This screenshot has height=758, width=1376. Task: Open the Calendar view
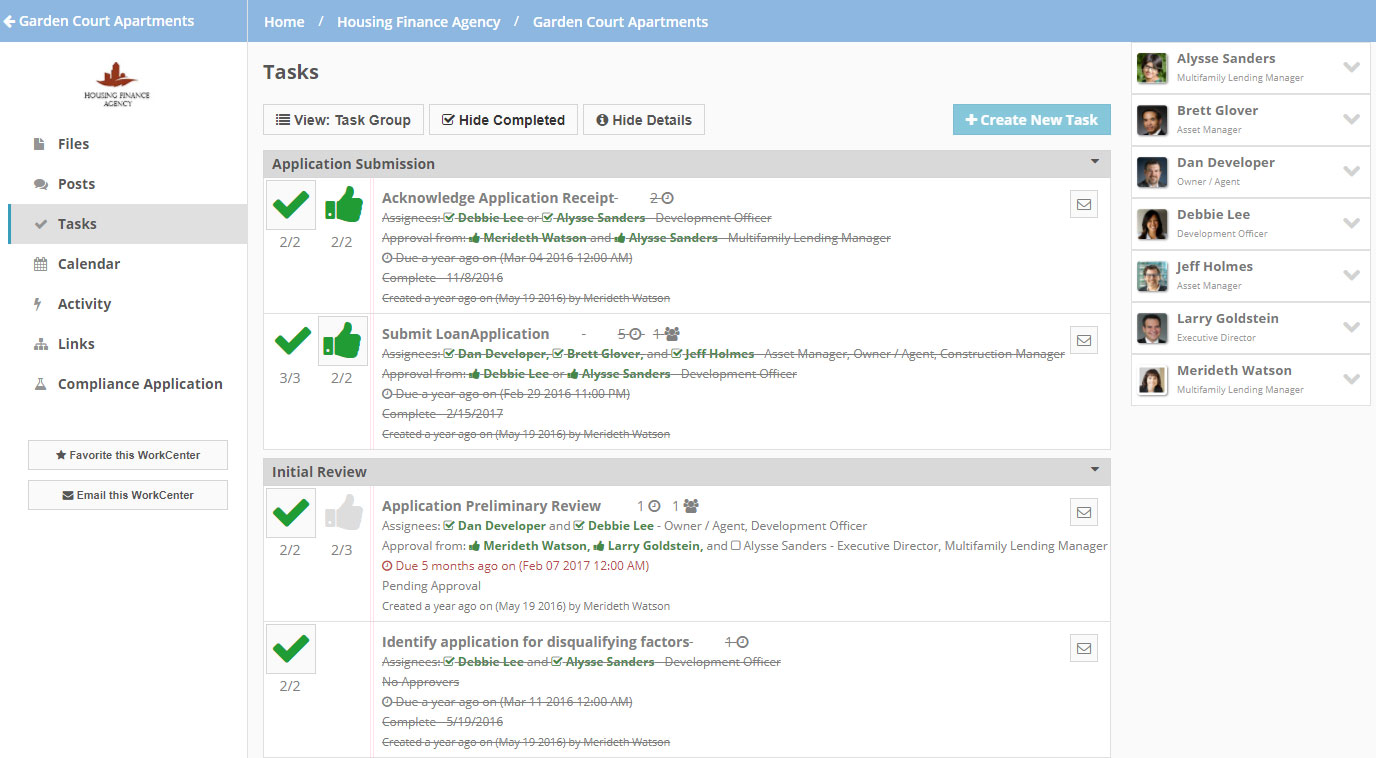coord(89,263)
